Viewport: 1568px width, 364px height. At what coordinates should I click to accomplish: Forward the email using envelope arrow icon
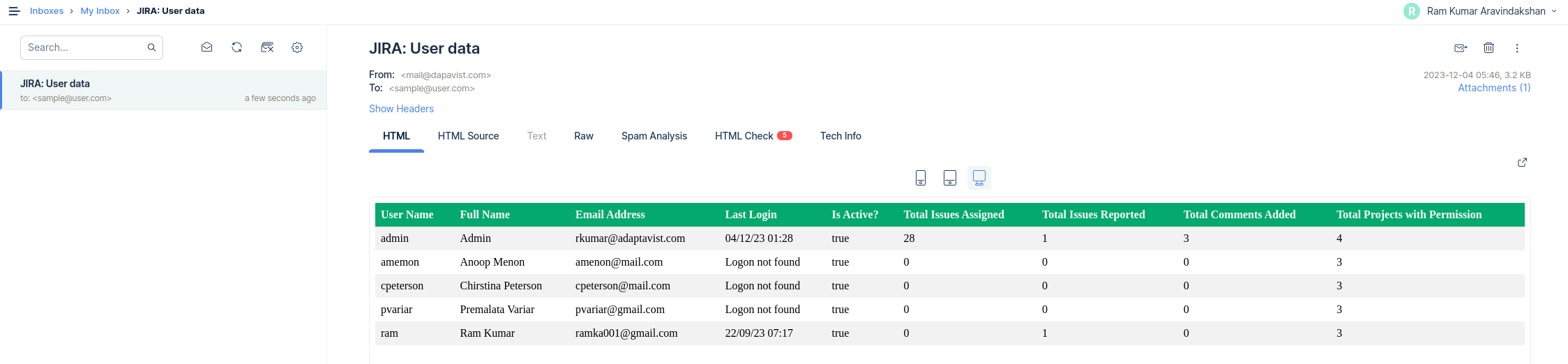pos(1461,48)
